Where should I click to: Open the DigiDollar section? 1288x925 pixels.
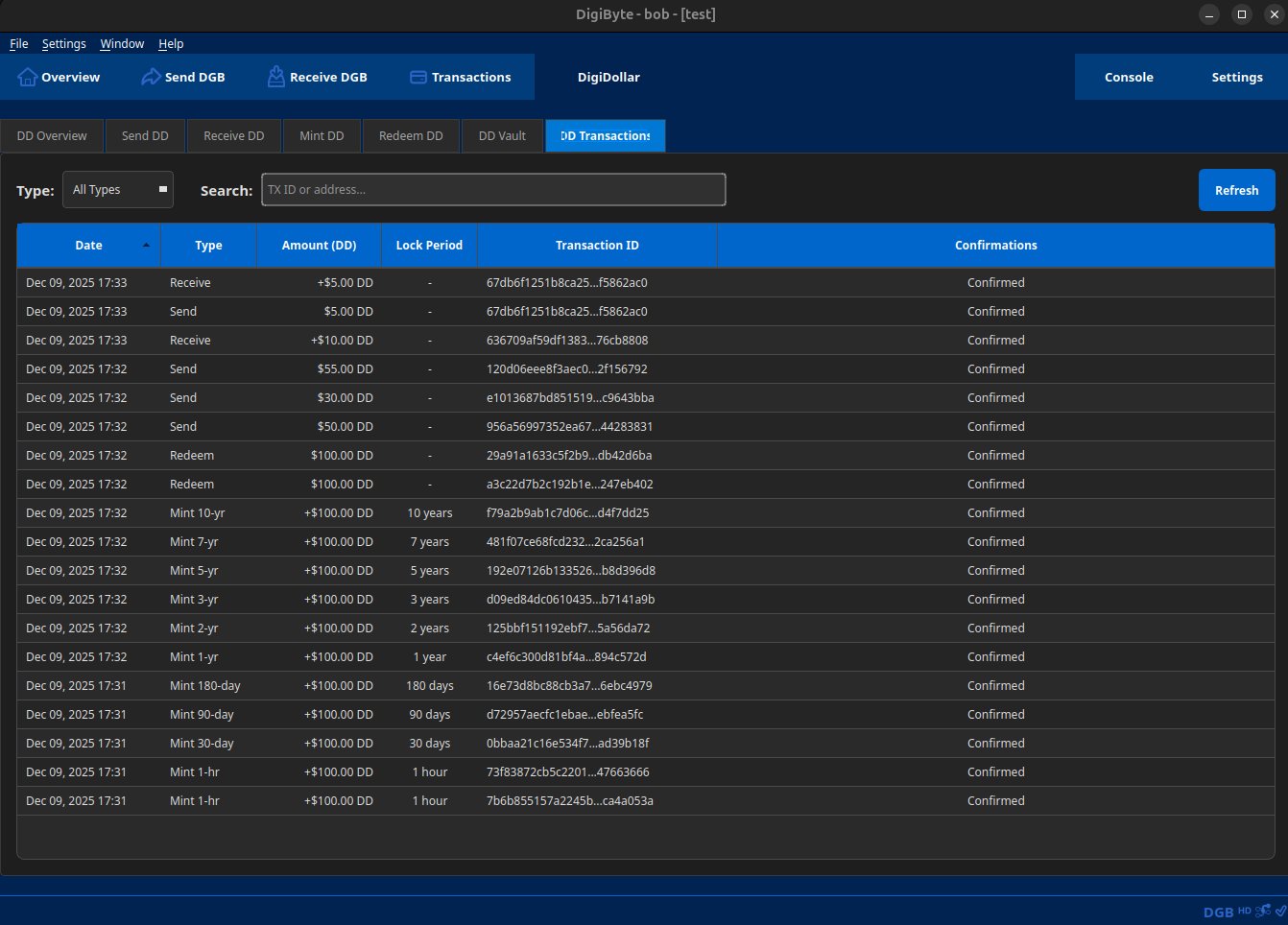tap(608, 78)
